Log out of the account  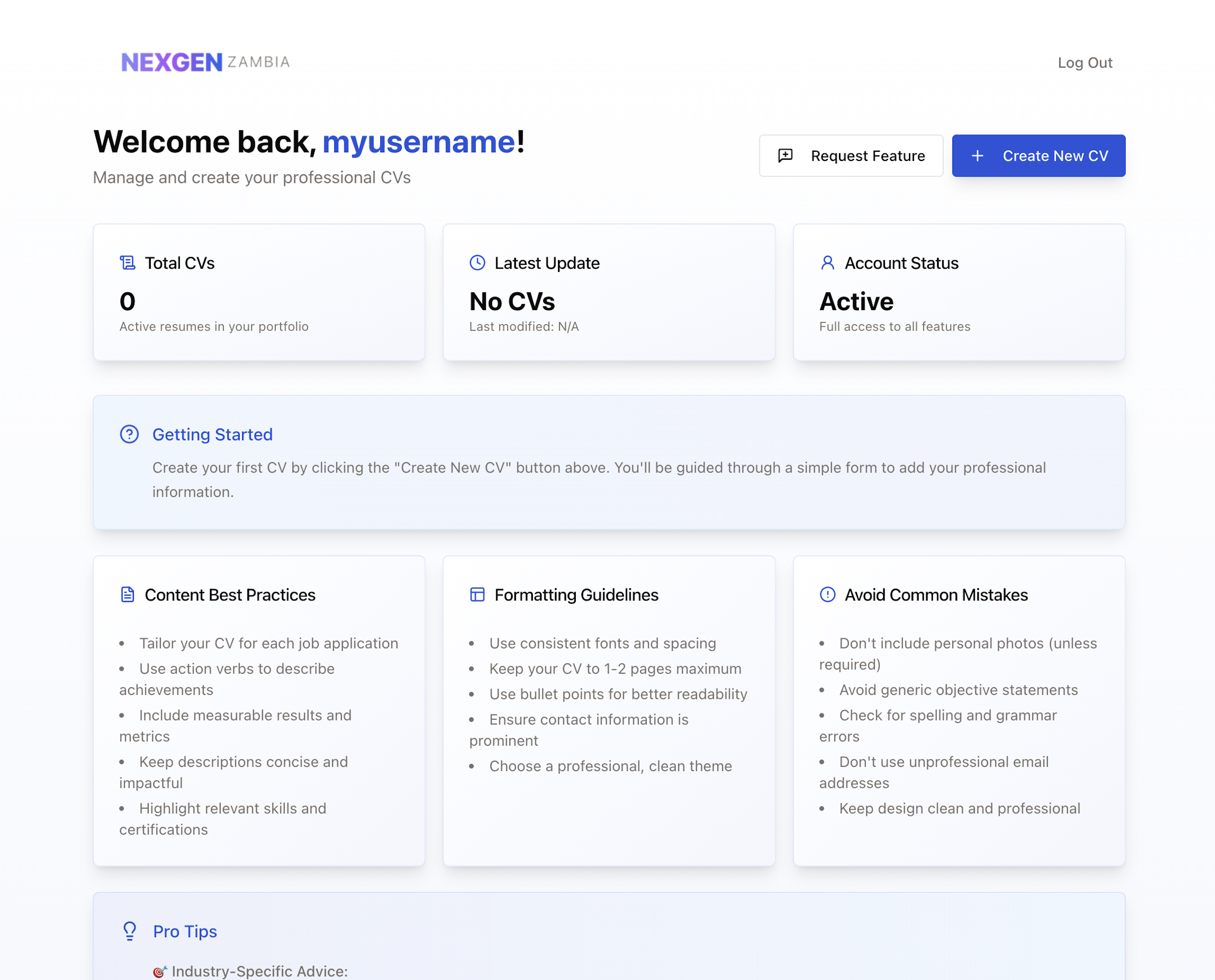point(1085,63)
